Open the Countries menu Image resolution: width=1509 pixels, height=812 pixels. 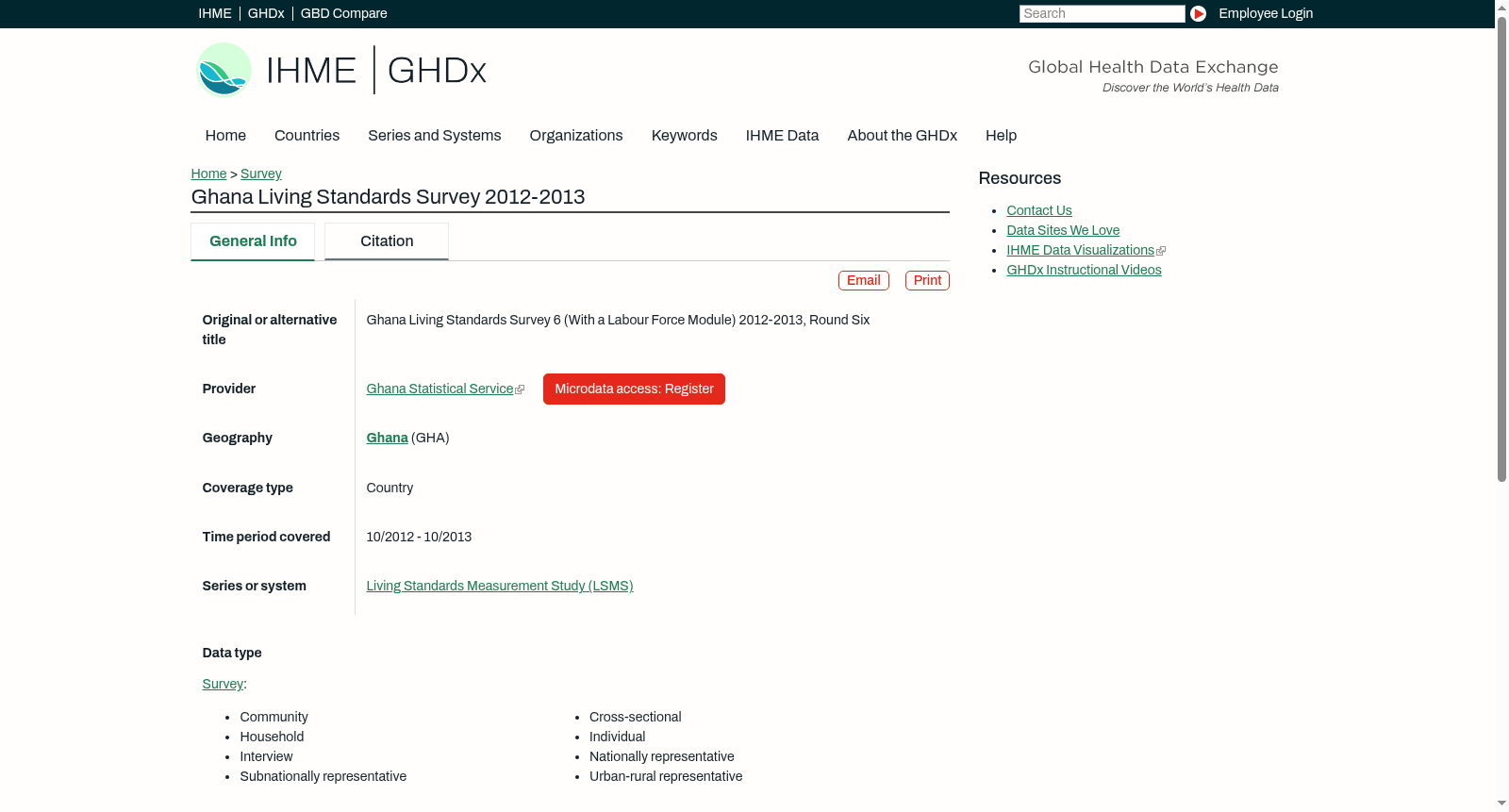[x=307, y=136]
